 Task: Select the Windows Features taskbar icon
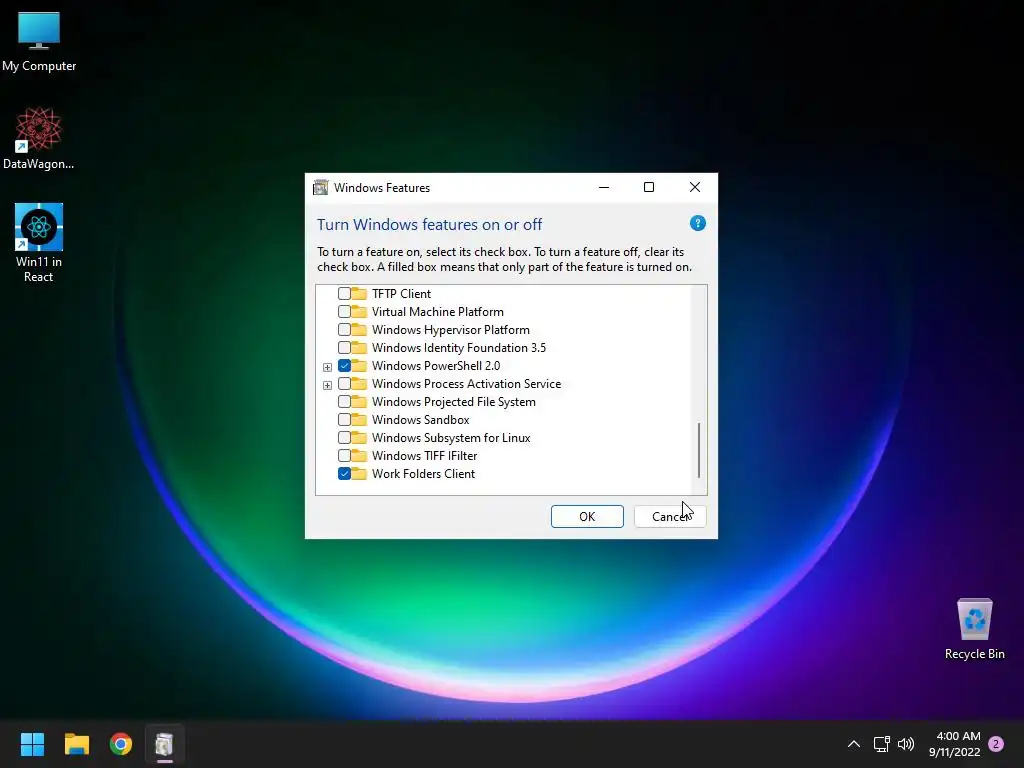point(165,744)
